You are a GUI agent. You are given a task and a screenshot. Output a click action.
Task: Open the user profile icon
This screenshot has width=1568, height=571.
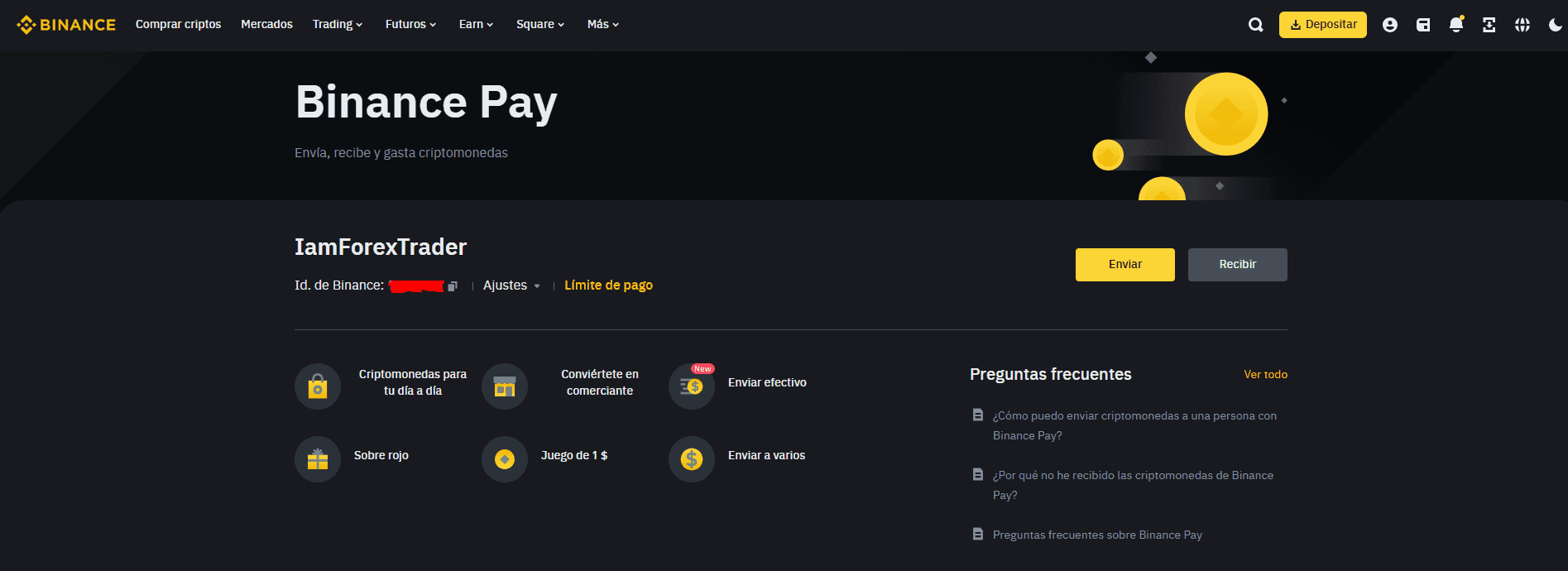[x=1390, y=25]
